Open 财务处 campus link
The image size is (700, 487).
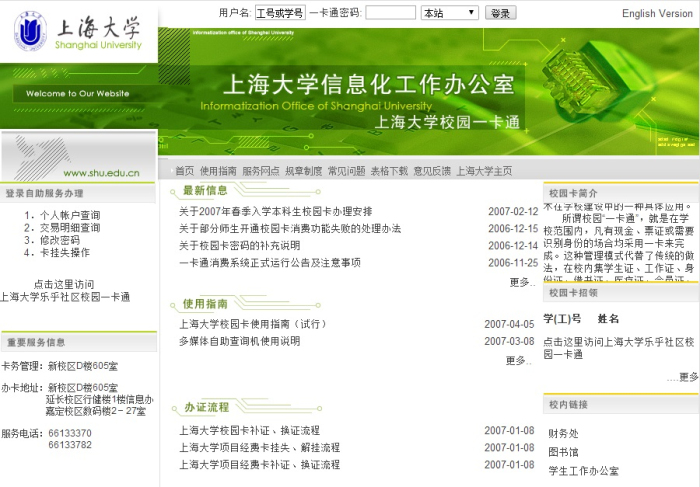pyautogui.click(x=563, y=433)
